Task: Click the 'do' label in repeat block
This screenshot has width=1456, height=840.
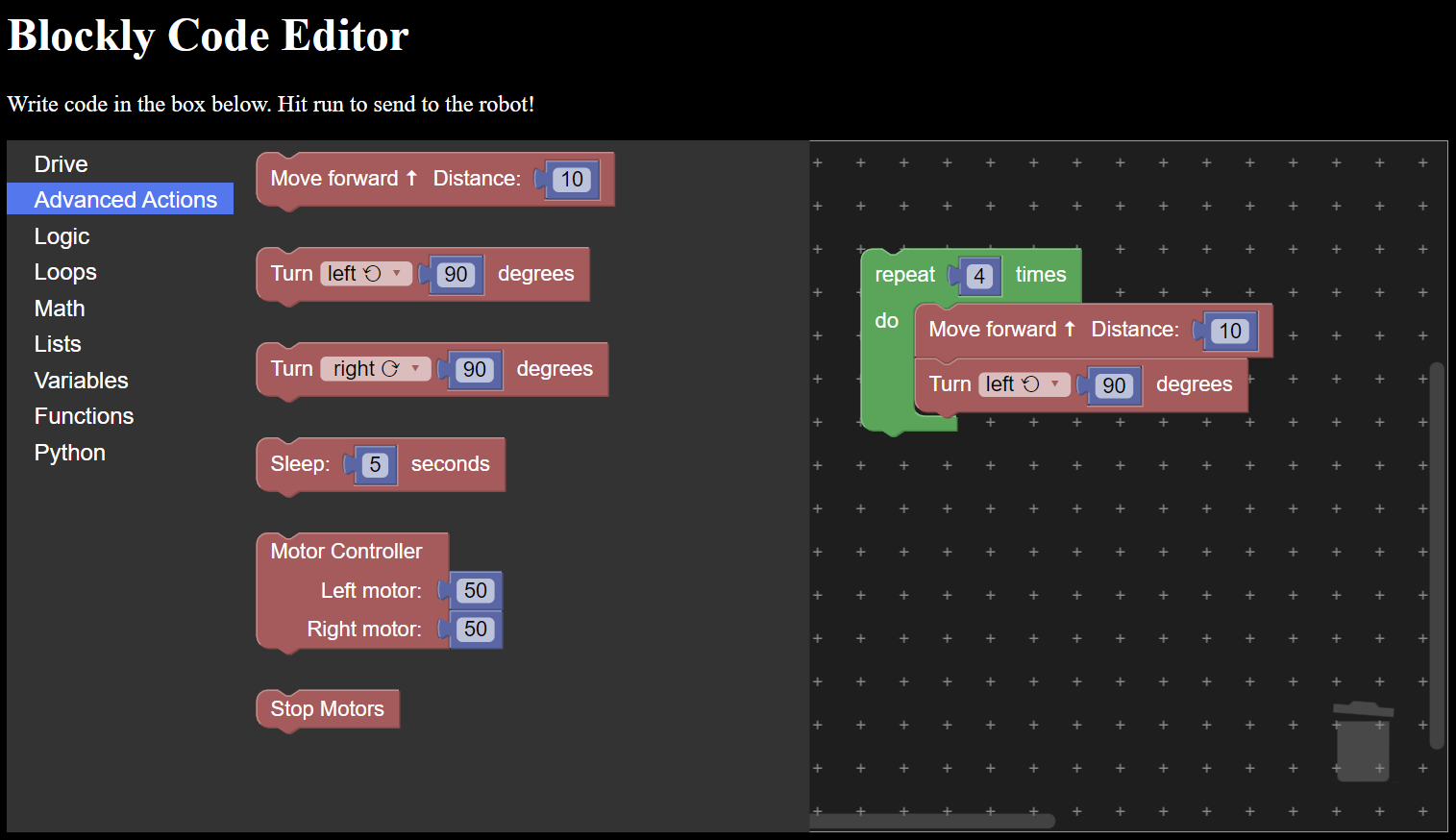Action: (x=887, y=321)
